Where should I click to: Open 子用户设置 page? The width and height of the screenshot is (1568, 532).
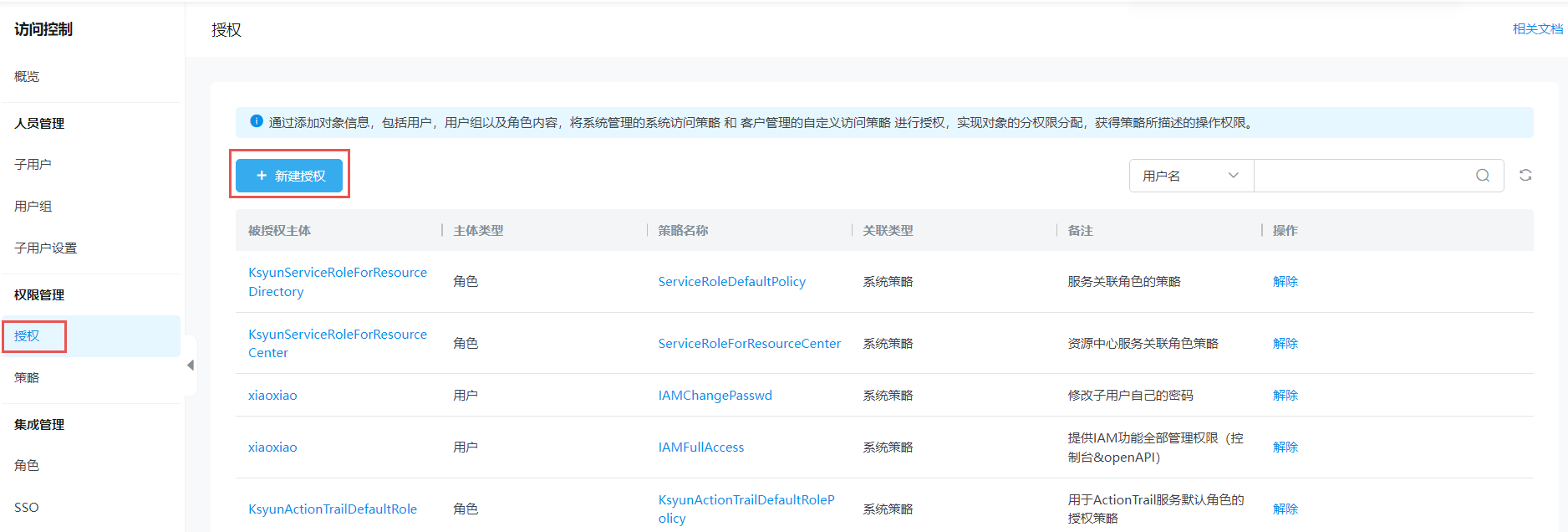pyautogui.click(x=45, y=248)
